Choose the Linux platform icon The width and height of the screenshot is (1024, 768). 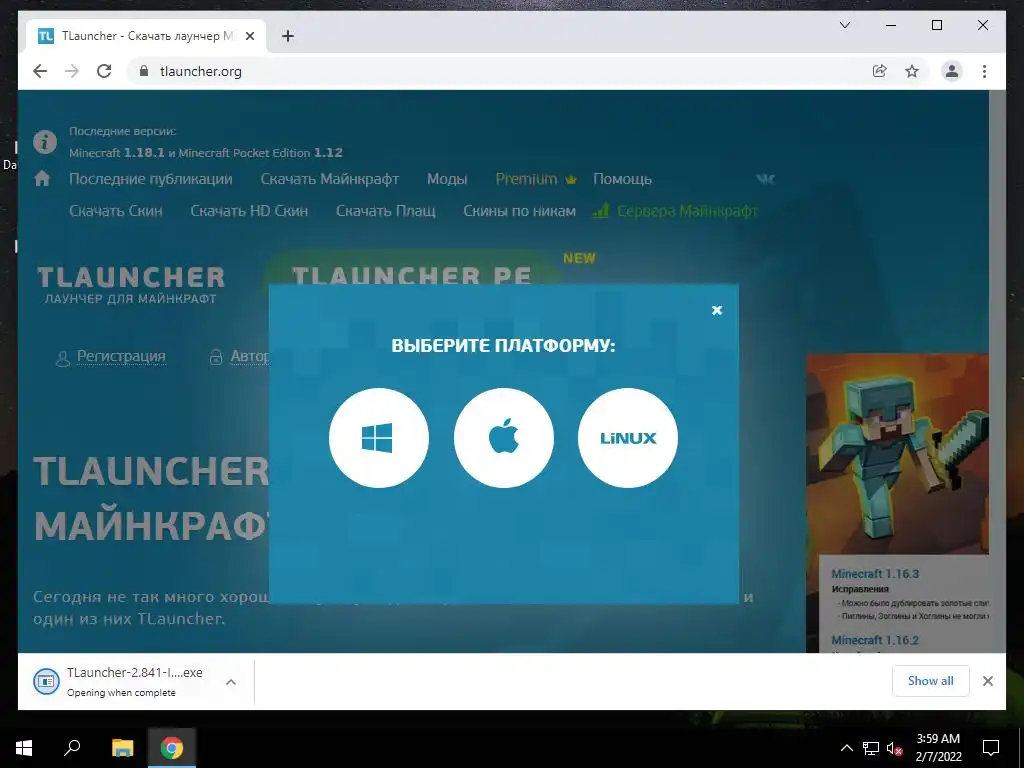pyautogui.click(x=628, y=438)
